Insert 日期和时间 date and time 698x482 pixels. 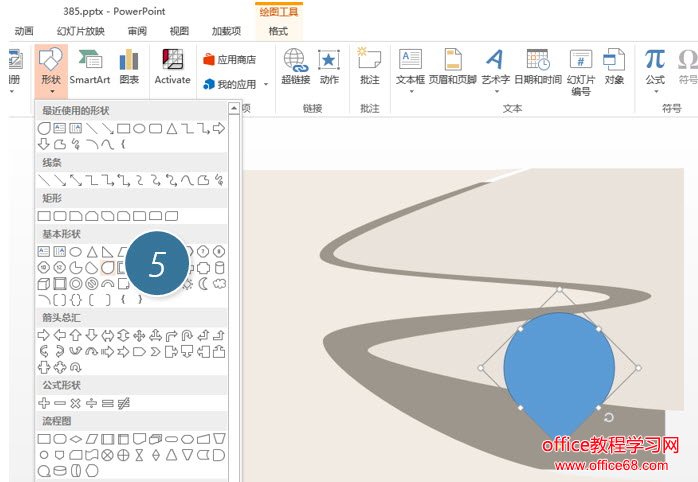(x=537, y=66)
